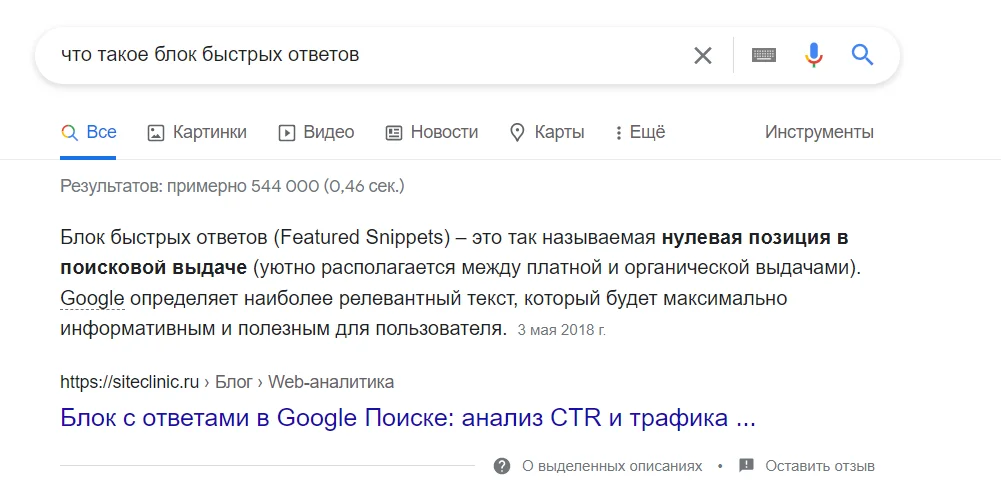
Task: Switch to the Карты tab
Action: [547, 132]
